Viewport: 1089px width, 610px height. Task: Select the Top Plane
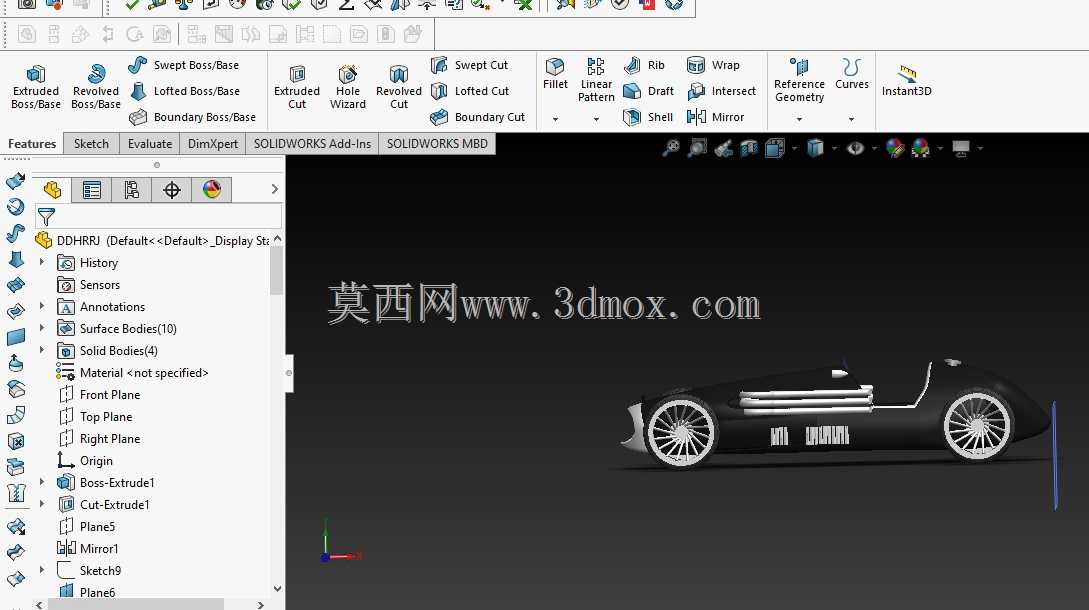95,417
